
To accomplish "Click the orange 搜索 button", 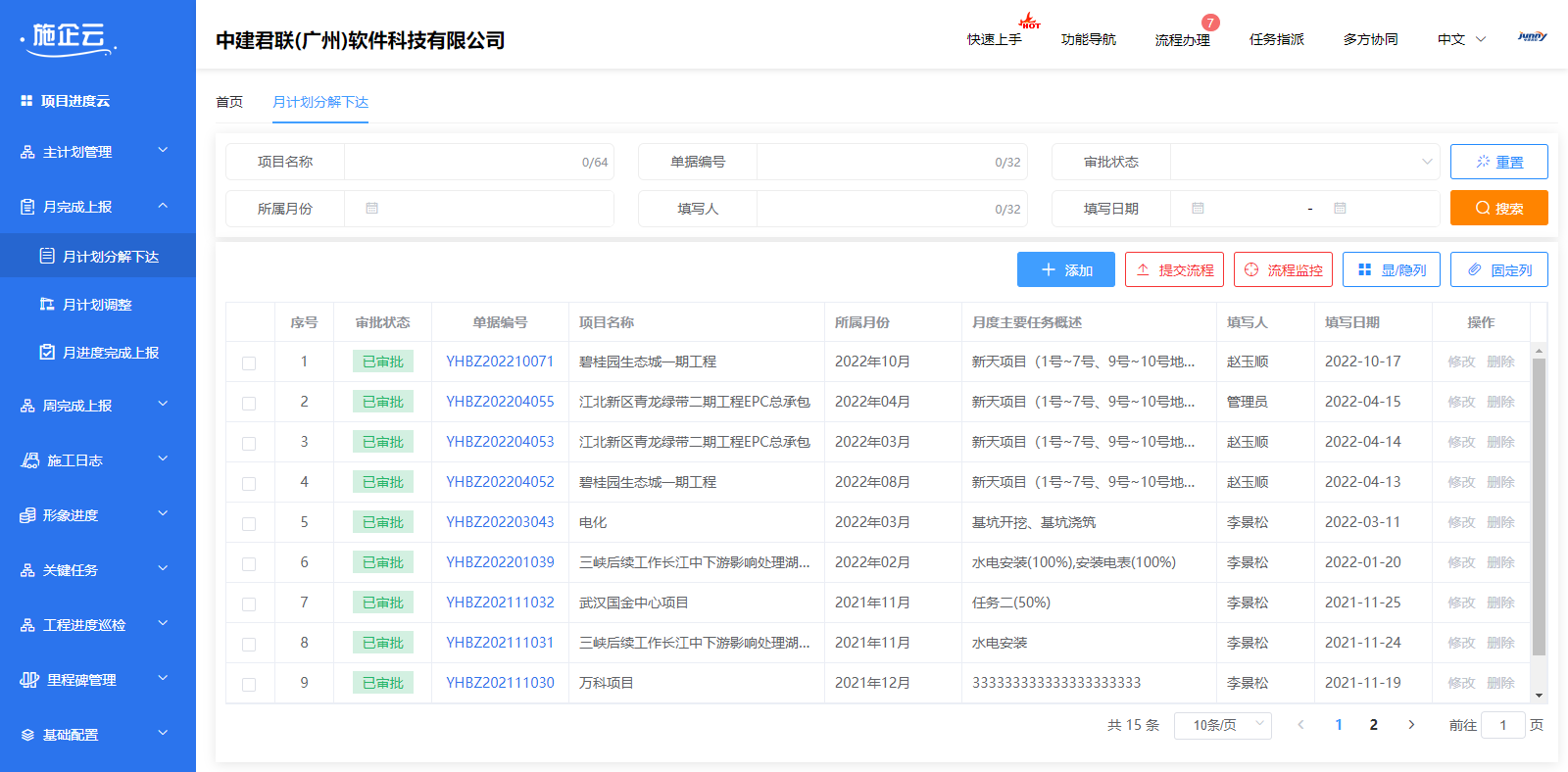I will point(1499,208).
